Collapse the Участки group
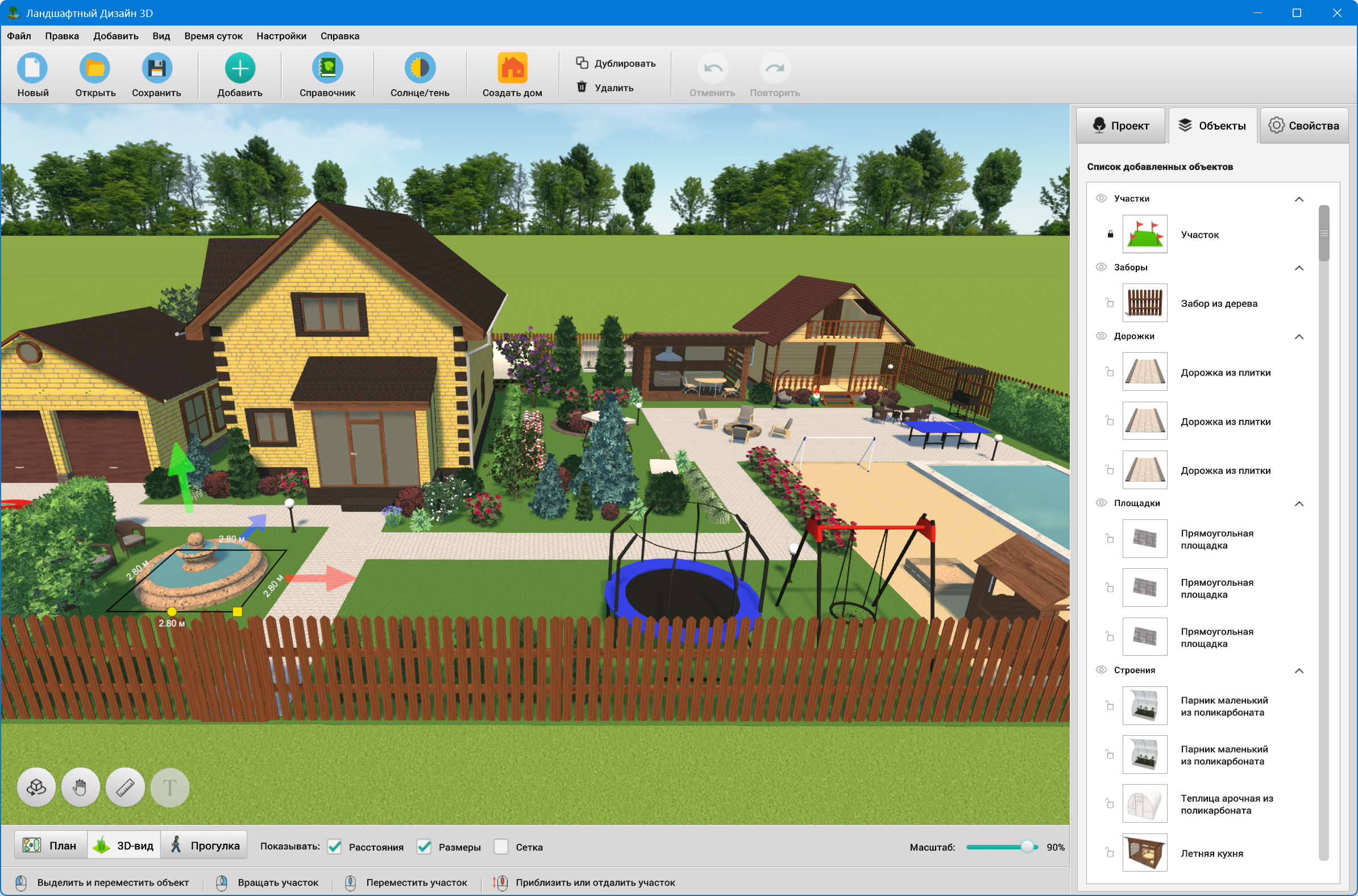The image size is (1358, 896). pos(1298,199)
